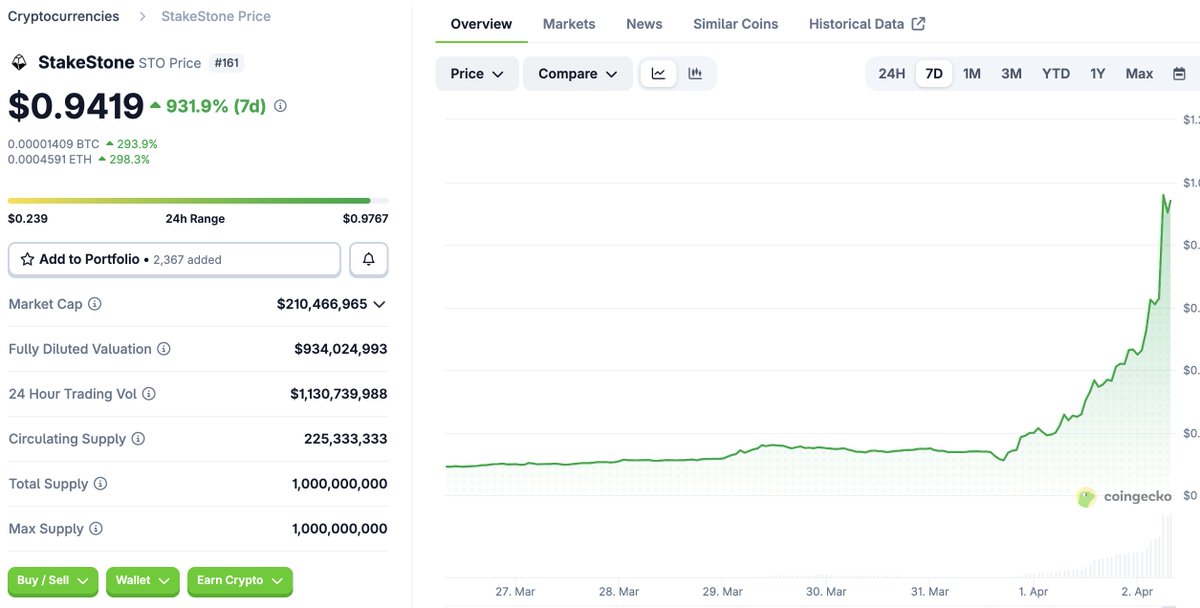Click the Cryptocurrencies breadcrumb link
The image size is (1200, 608).
point(63,16)
